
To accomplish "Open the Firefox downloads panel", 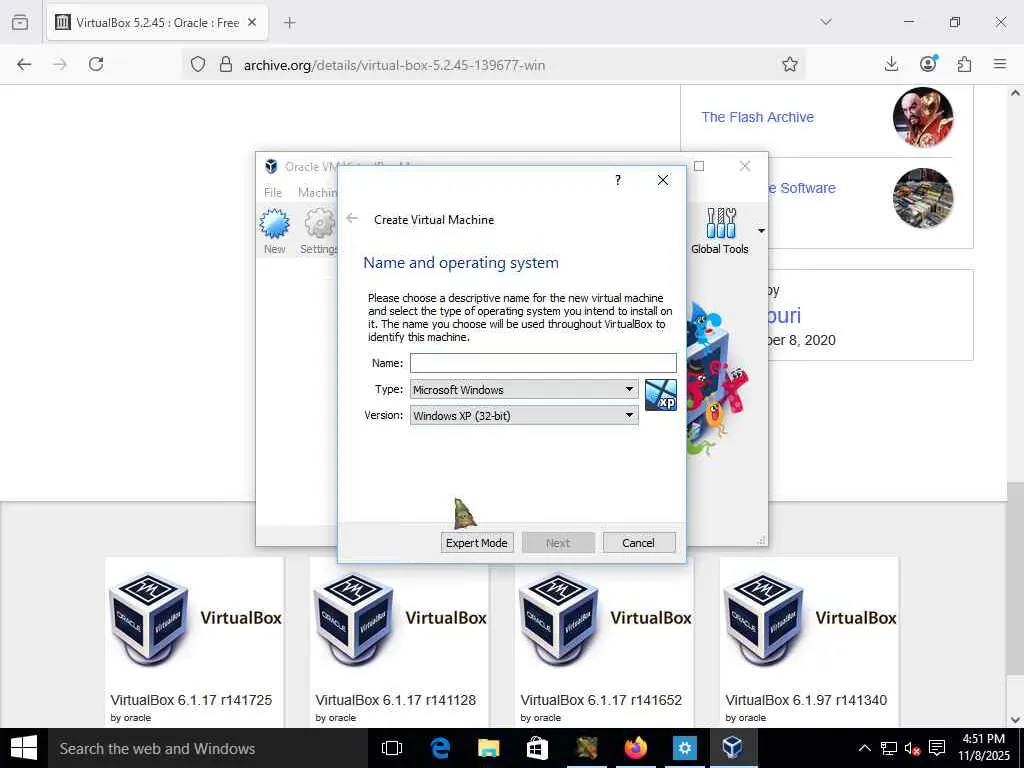I will tap(891, 64).
